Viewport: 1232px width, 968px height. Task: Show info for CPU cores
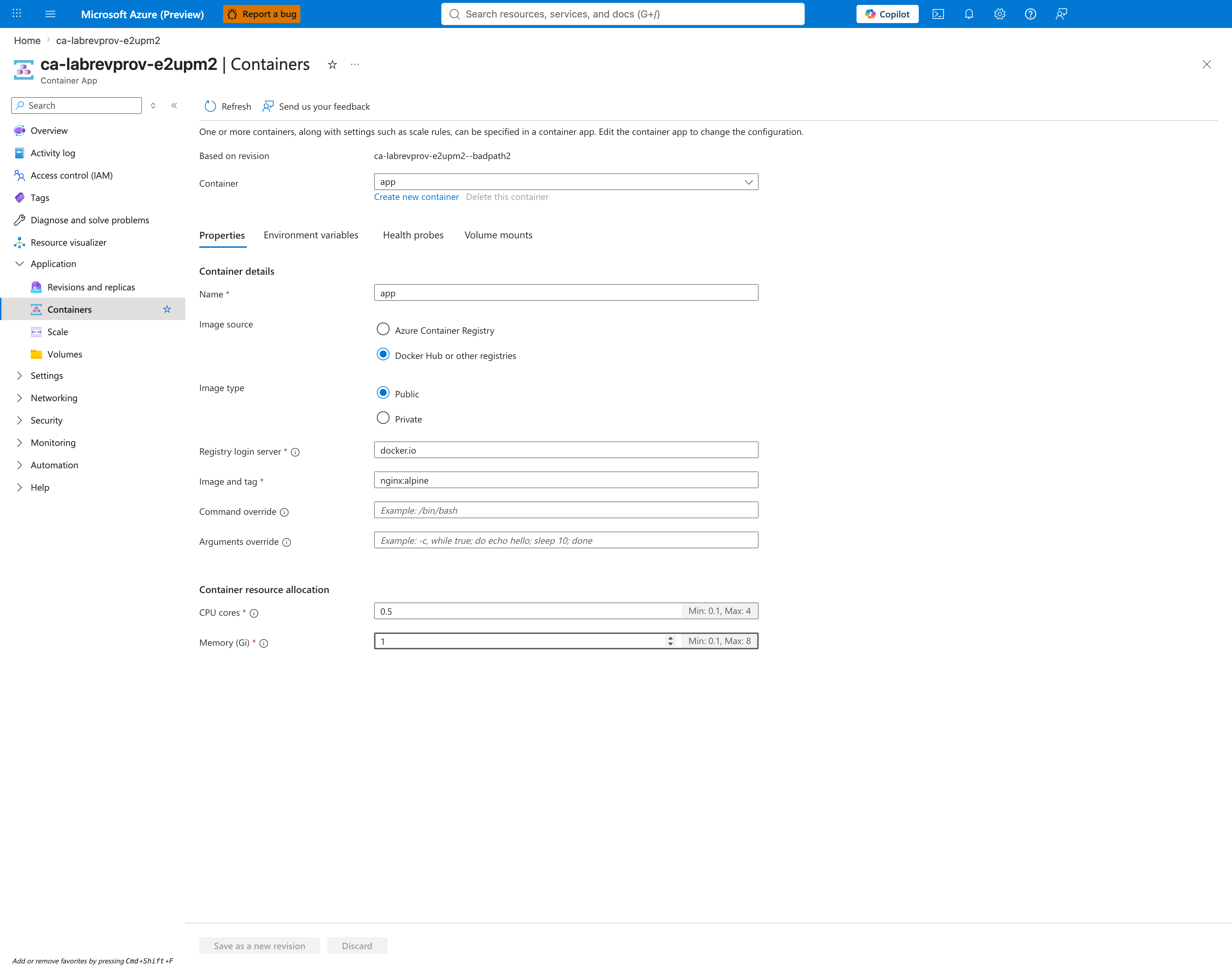coord(254,613)
